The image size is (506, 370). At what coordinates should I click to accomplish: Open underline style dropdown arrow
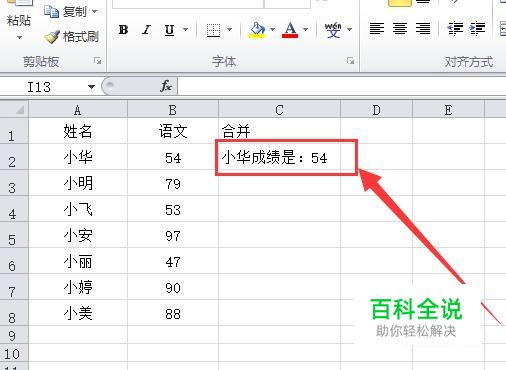pyautogui.click(x=185, y=30)
